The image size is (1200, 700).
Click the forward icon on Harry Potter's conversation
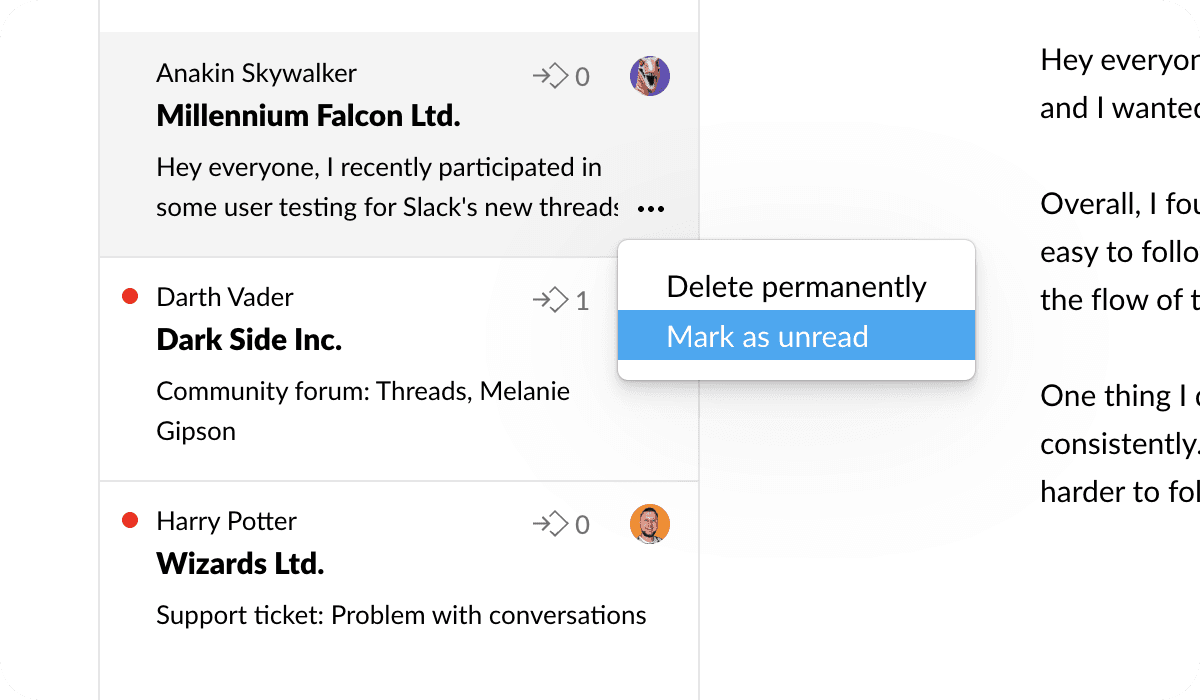pos(550,524)
